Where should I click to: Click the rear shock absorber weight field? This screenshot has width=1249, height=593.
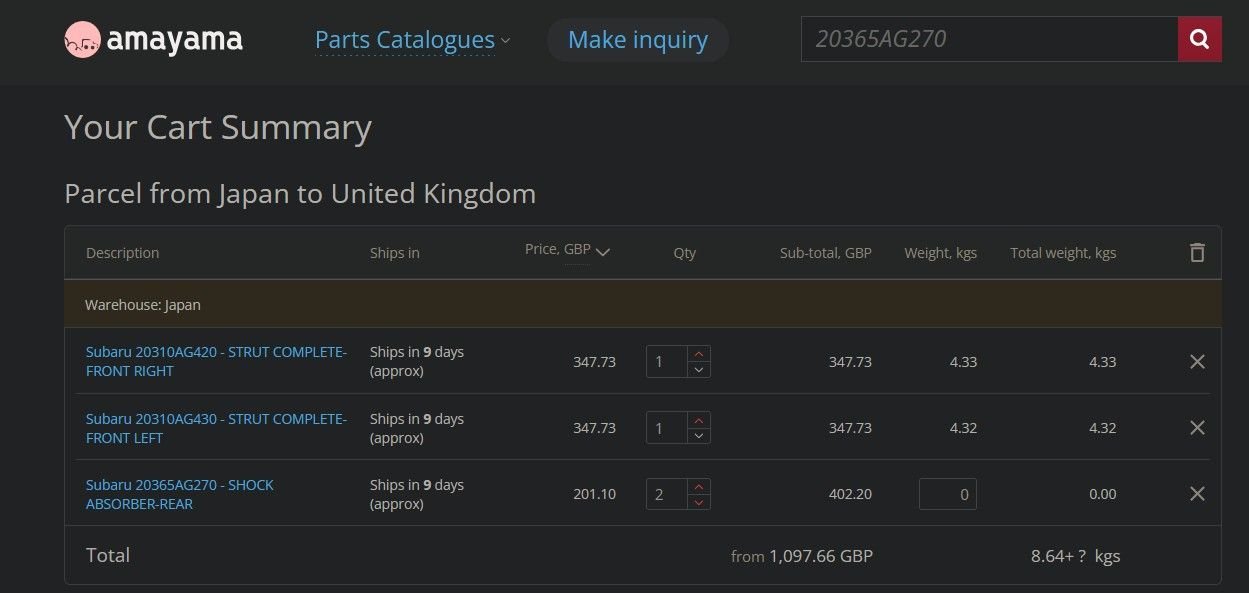pos(947,494)
